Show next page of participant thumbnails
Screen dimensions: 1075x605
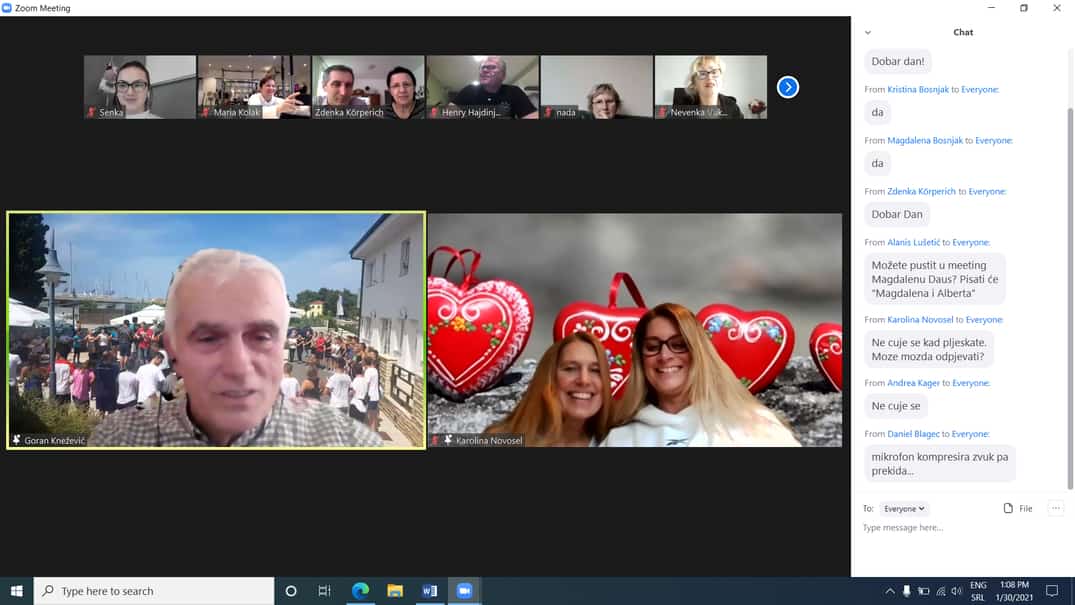click(788, 87)
